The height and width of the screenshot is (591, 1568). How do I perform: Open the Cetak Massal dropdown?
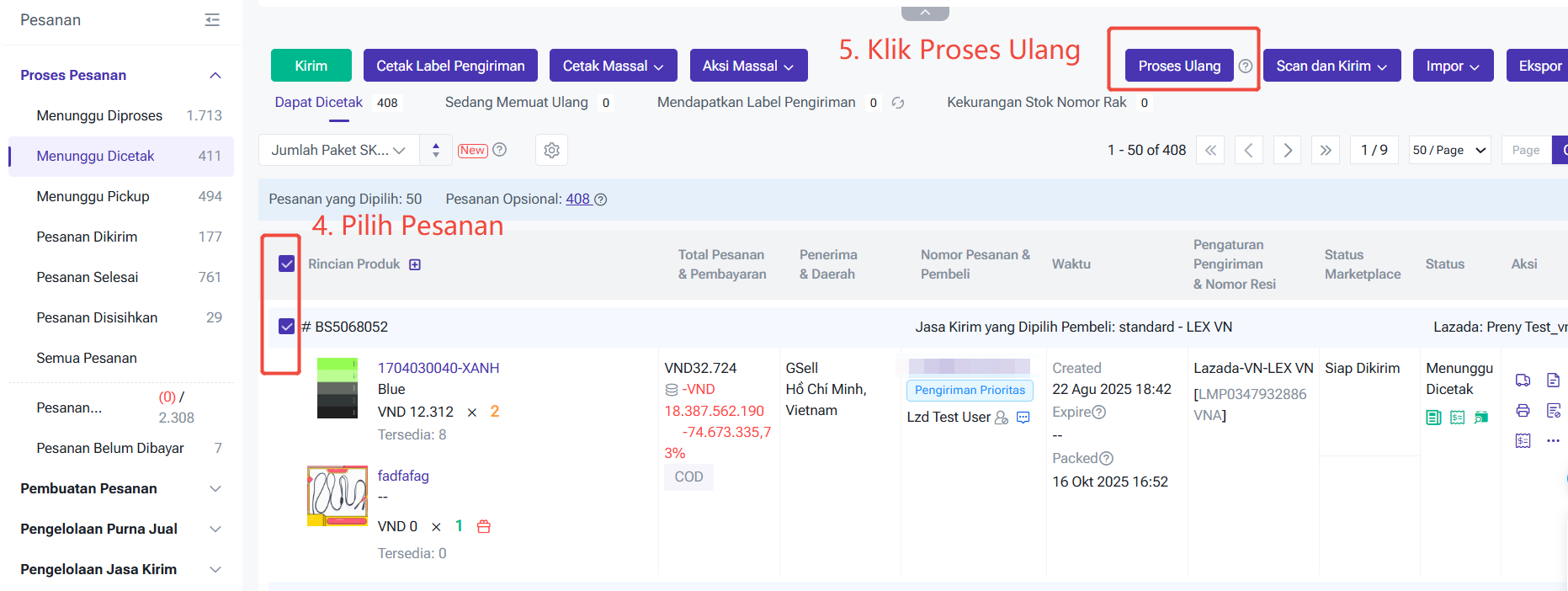click(x=613, y=66)
